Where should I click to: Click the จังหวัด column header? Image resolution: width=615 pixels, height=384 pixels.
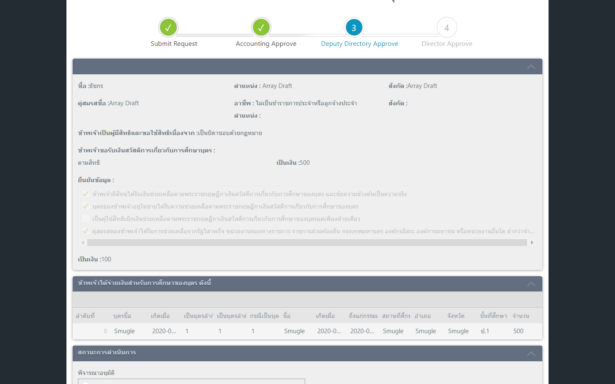pos(456,316)
